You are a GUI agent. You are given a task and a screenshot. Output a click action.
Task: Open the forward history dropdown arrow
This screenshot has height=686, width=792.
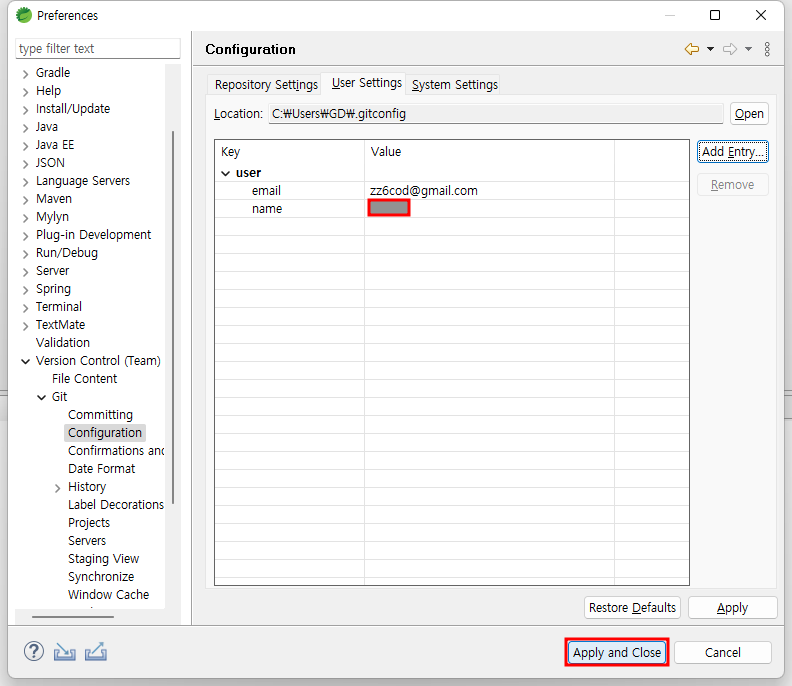[x=749, y=49]
